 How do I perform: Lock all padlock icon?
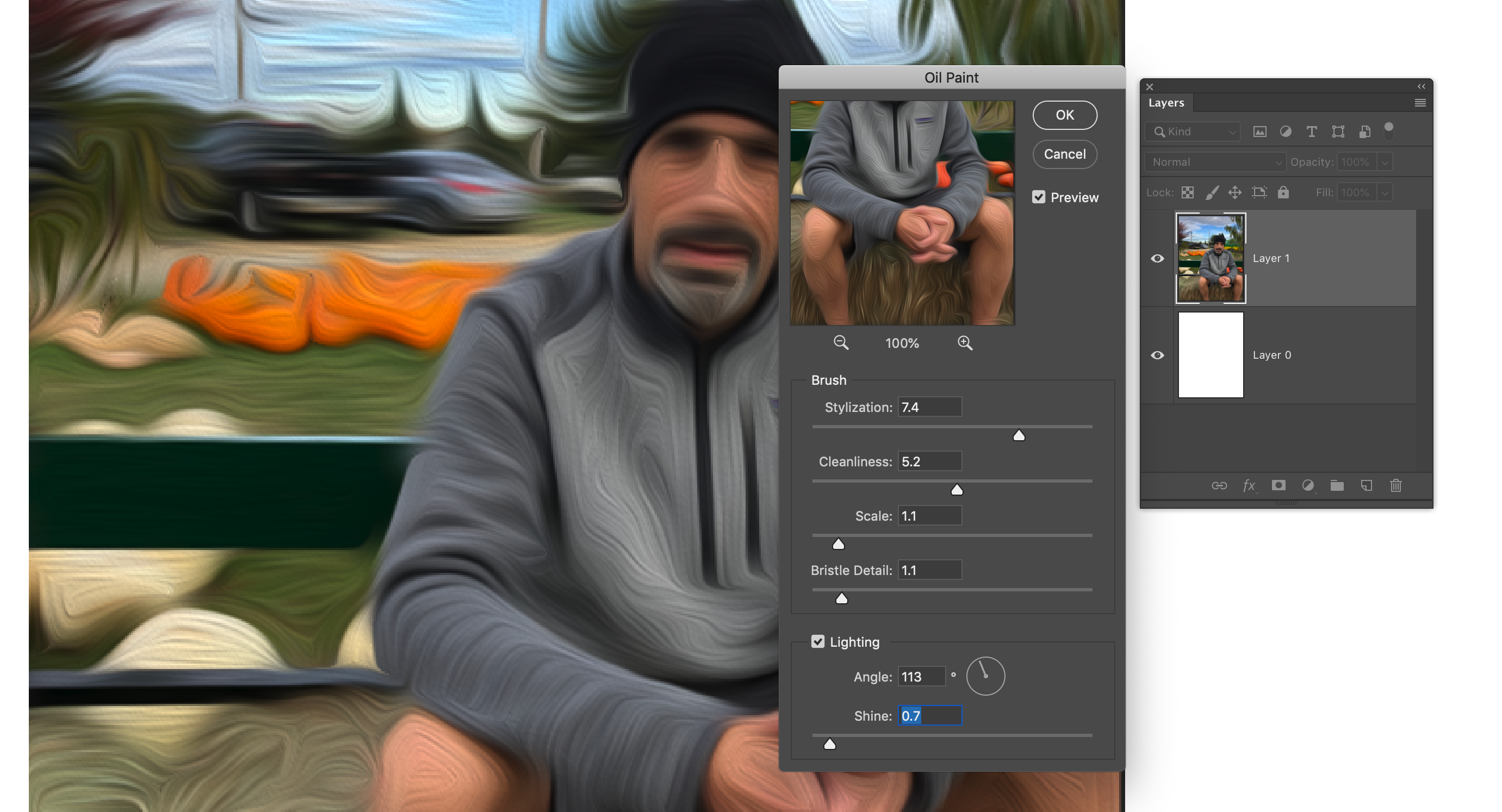[1283, 192]
